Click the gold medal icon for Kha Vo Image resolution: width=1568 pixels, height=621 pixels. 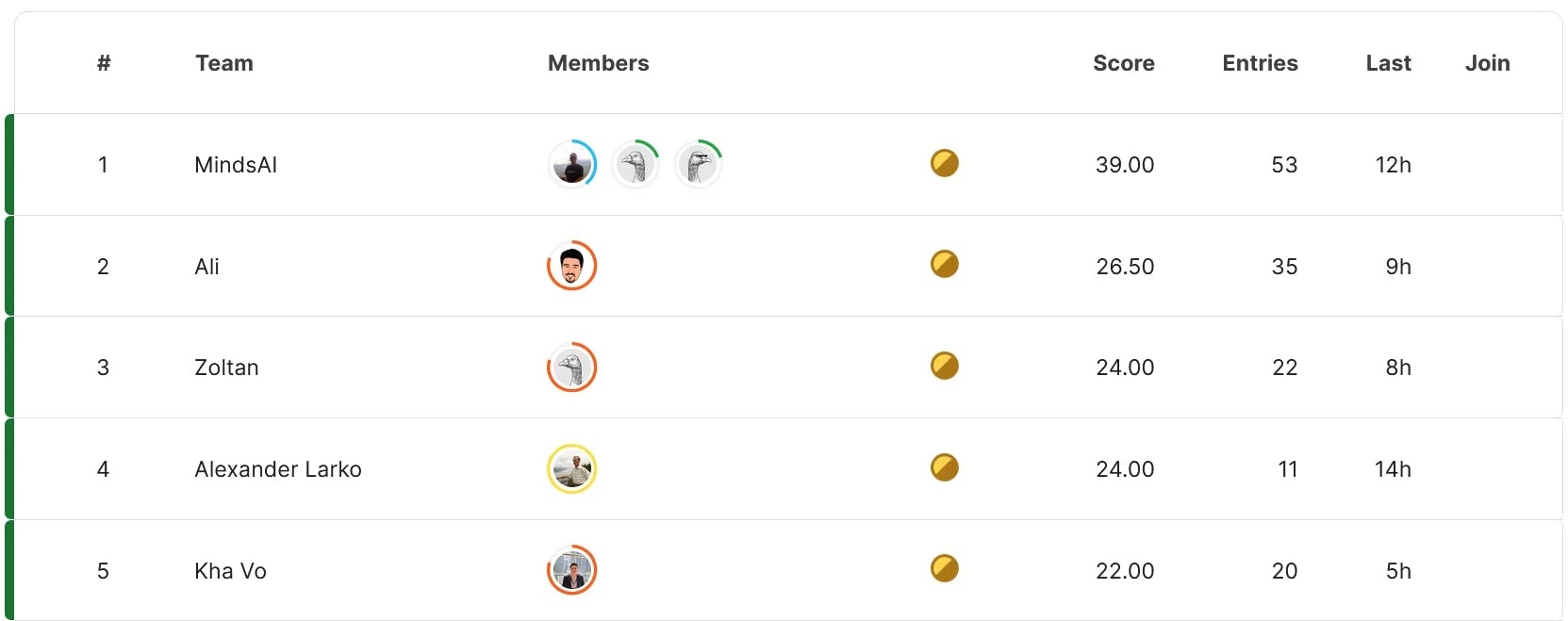click(944, 568)
